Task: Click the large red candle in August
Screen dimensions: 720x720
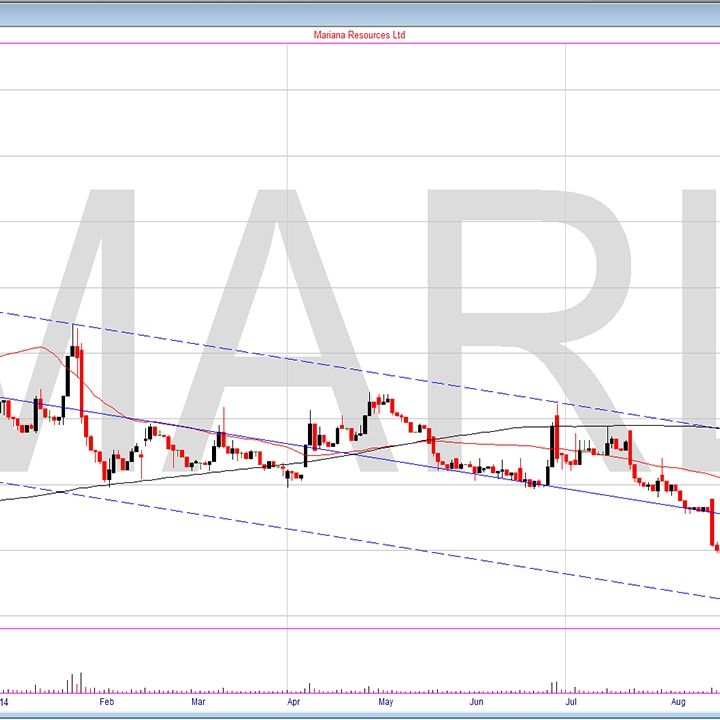Action: tap(712, 522)
